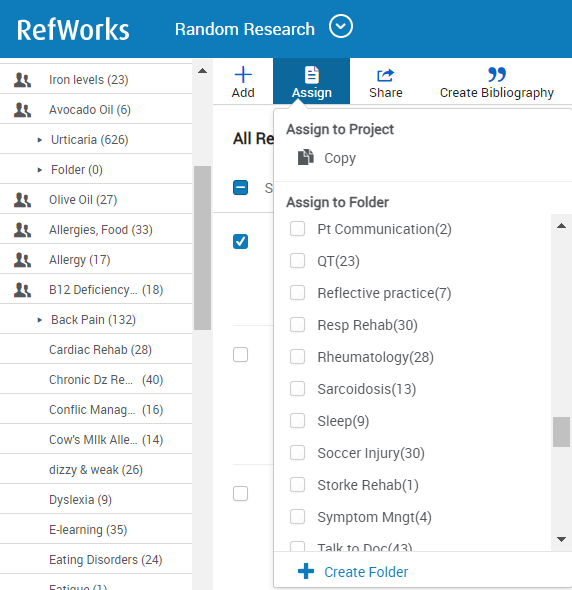Click the folder list scrollbar thumb
Viewport: 572px width, 590px height.
pyautogui.click(x=561, y=432)
